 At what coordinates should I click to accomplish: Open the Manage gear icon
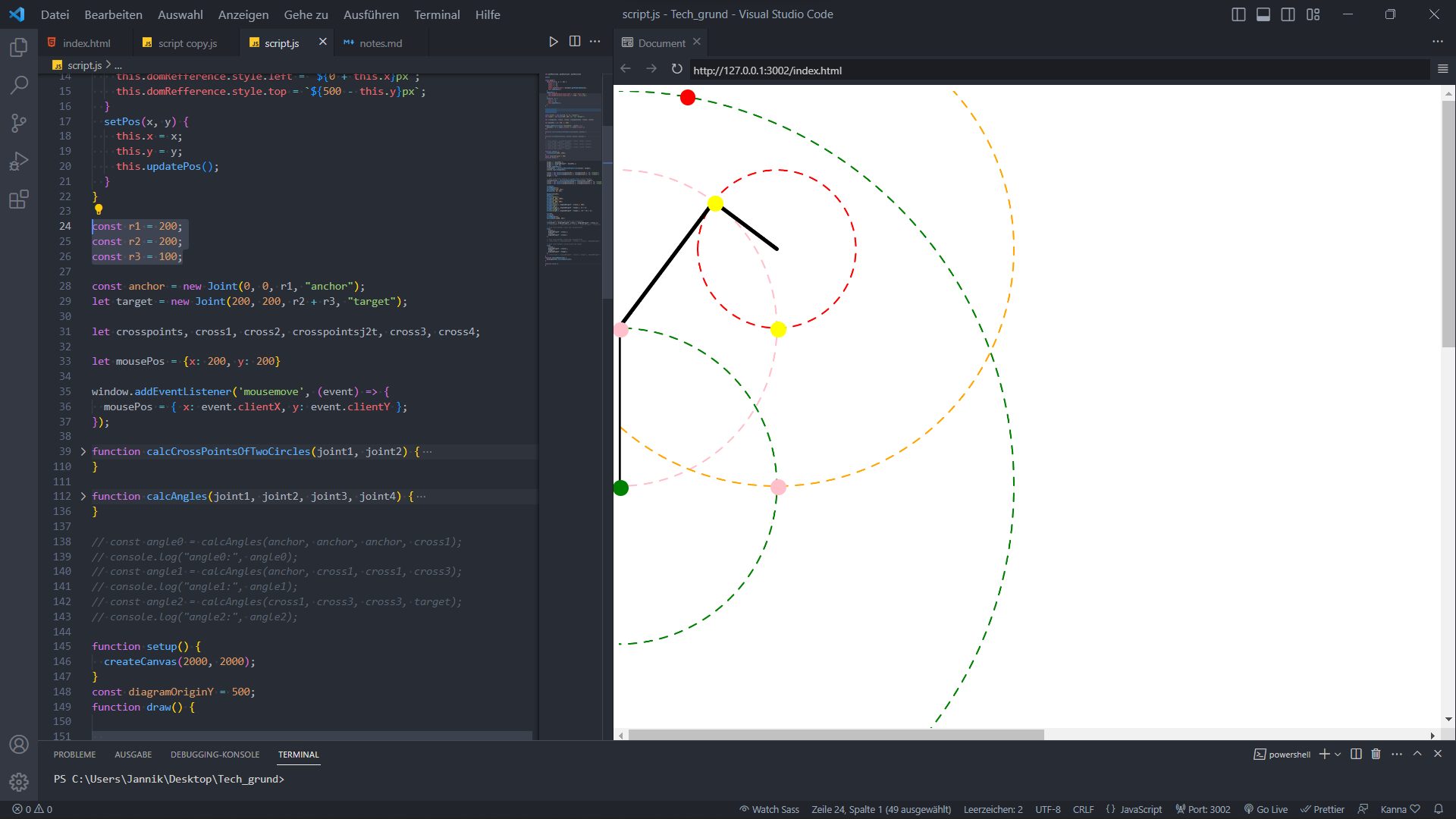tap(19, 782)
